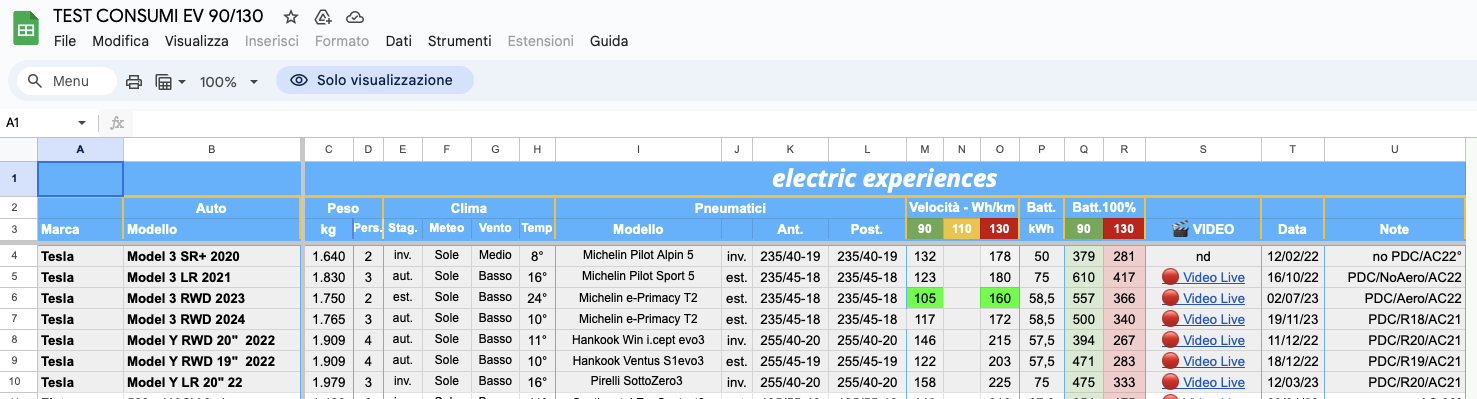Select column B header
This screenshot has height=399, width=1477.
pos(212,150)
